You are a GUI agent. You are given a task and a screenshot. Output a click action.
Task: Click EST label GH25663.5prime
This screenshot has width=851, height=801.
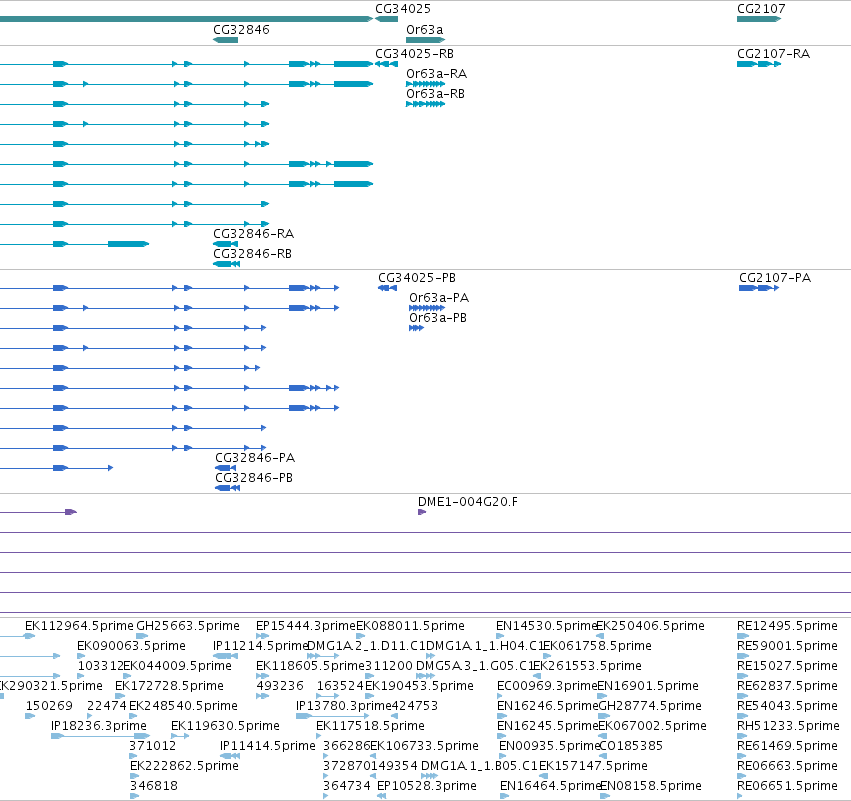click(x=188, y=626)
